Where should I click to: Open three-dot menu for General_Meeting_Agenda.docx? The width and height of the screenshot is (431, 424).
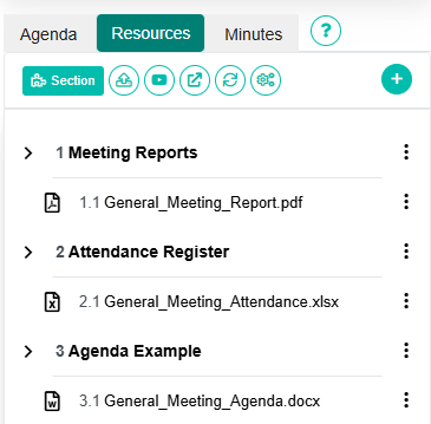tap(406, 400)
